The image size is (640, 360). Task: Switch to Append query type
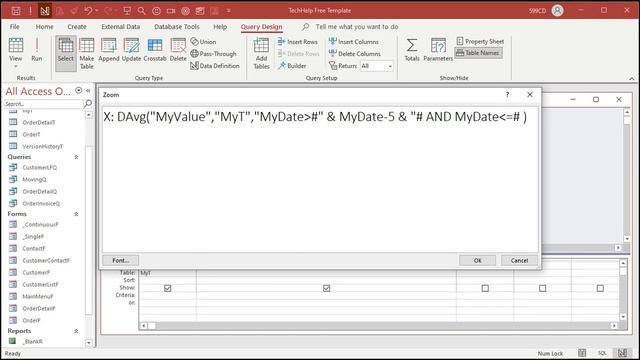(109, 50)
